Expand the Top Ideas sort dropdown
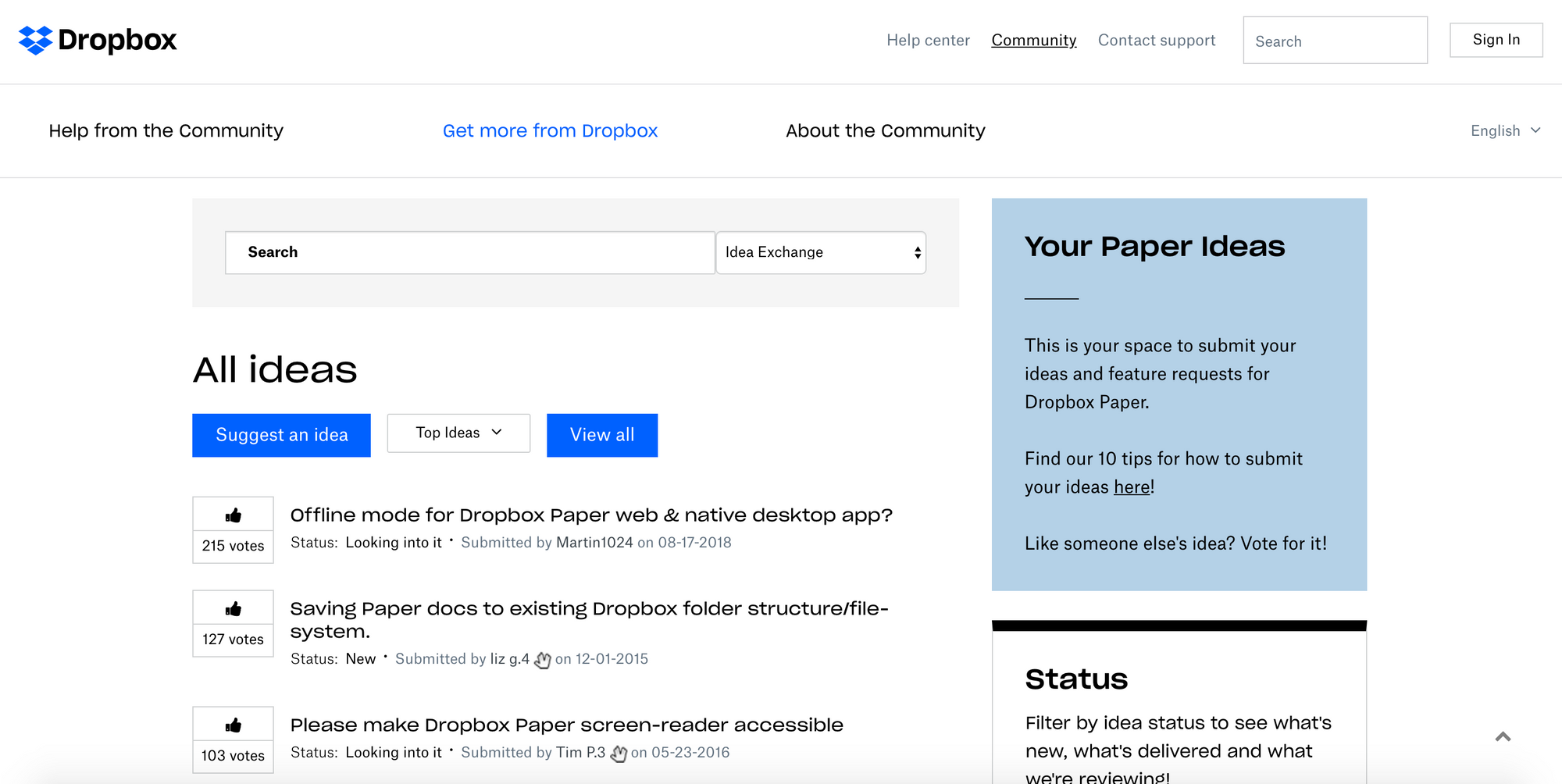 458,433
